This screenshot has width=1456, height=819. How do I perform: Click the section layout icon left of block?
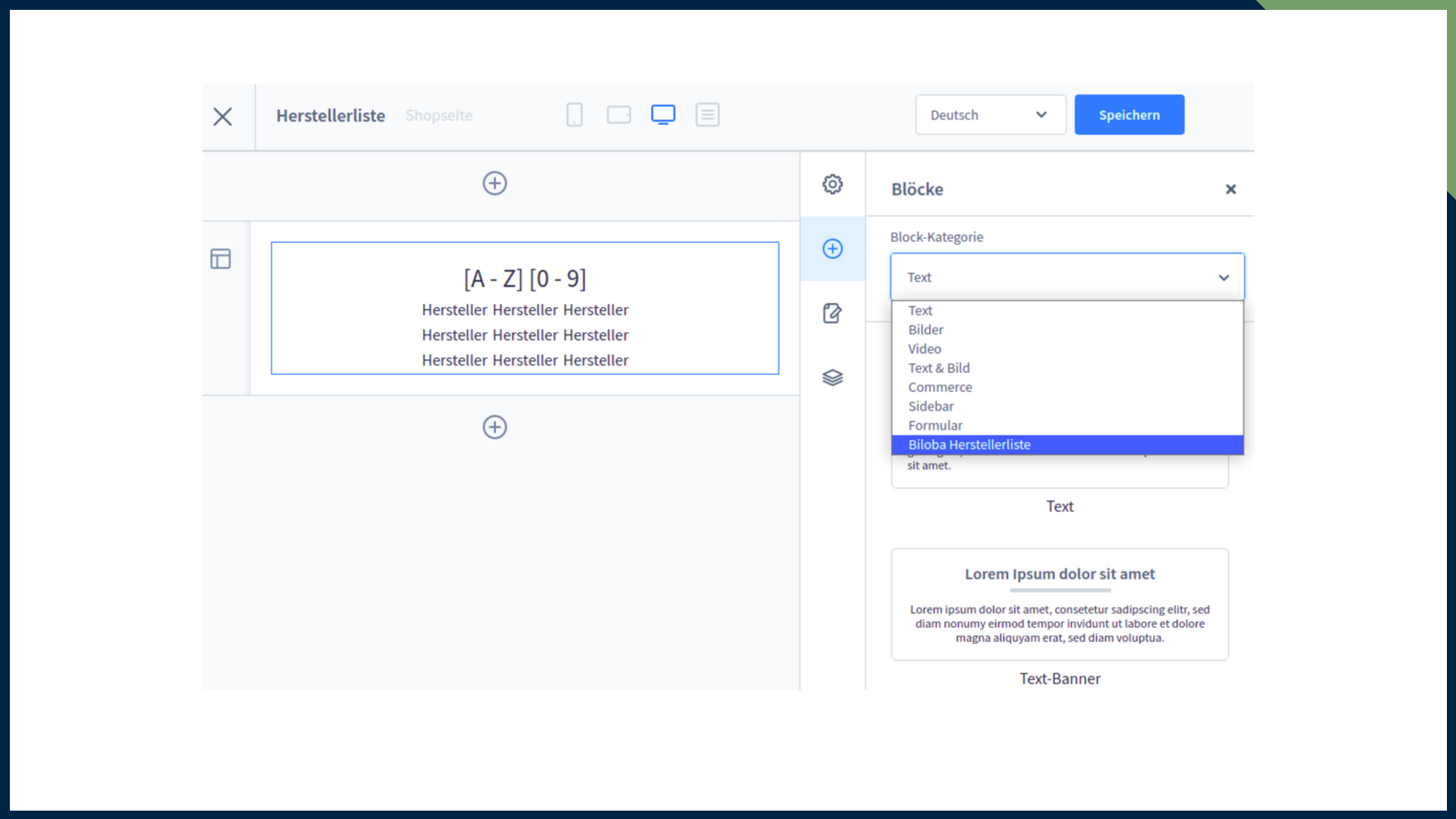[221, 259]
